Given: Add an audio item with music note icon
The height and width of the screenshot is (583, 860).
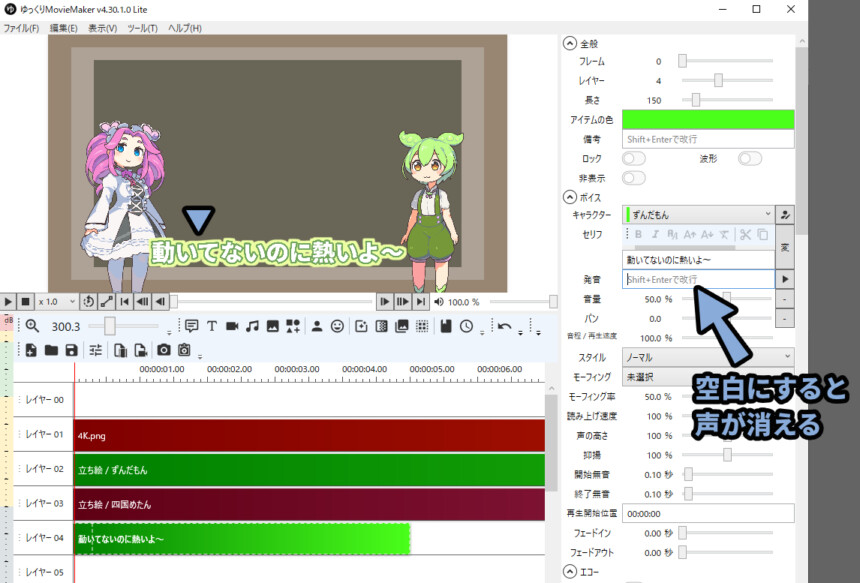Looking at the screenshot, I should 252,326.
